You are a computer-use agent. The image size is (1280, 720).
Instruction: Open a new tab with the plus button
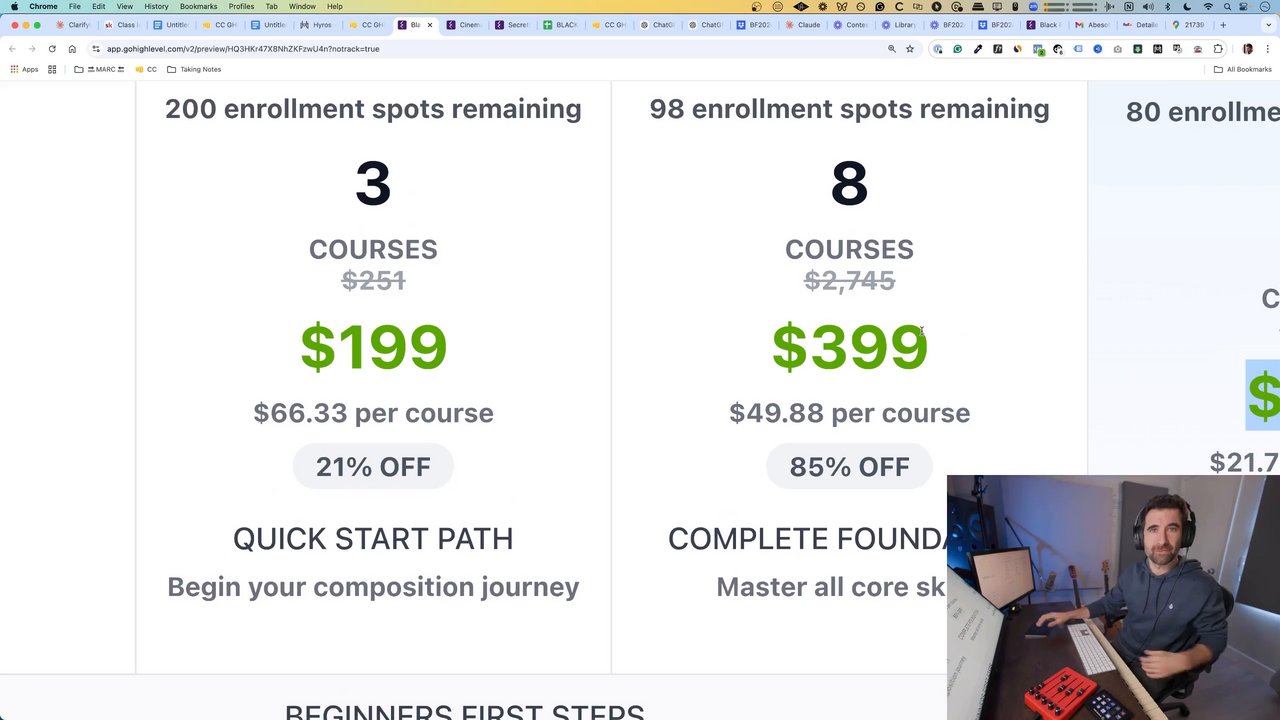click(1223, 25)
